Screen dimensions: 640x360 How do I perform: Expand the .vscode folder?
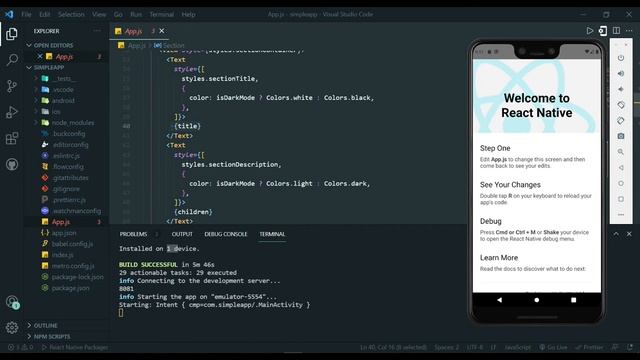(x=36, y=89)
